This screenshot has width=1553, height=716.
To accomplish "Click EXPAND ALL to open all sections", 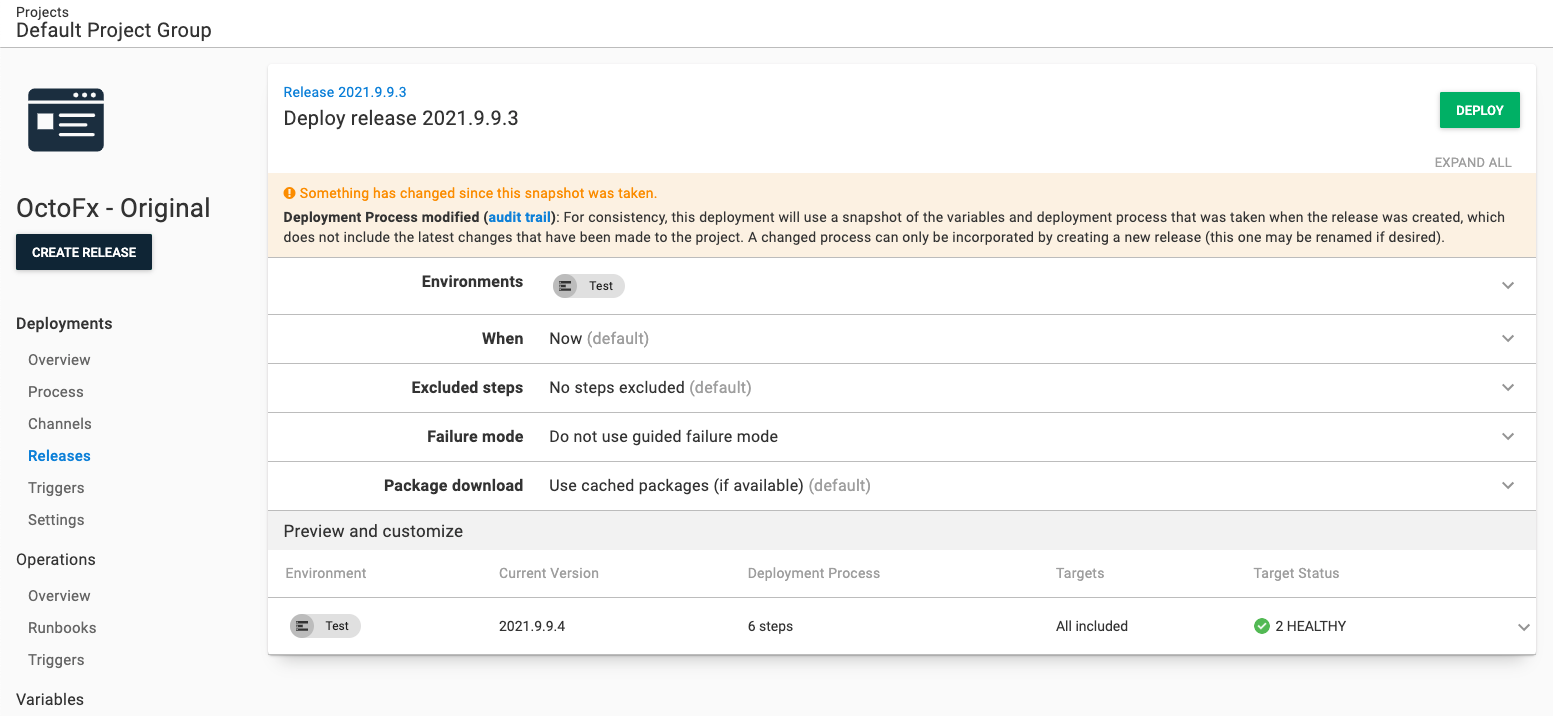I will 1473,161.
